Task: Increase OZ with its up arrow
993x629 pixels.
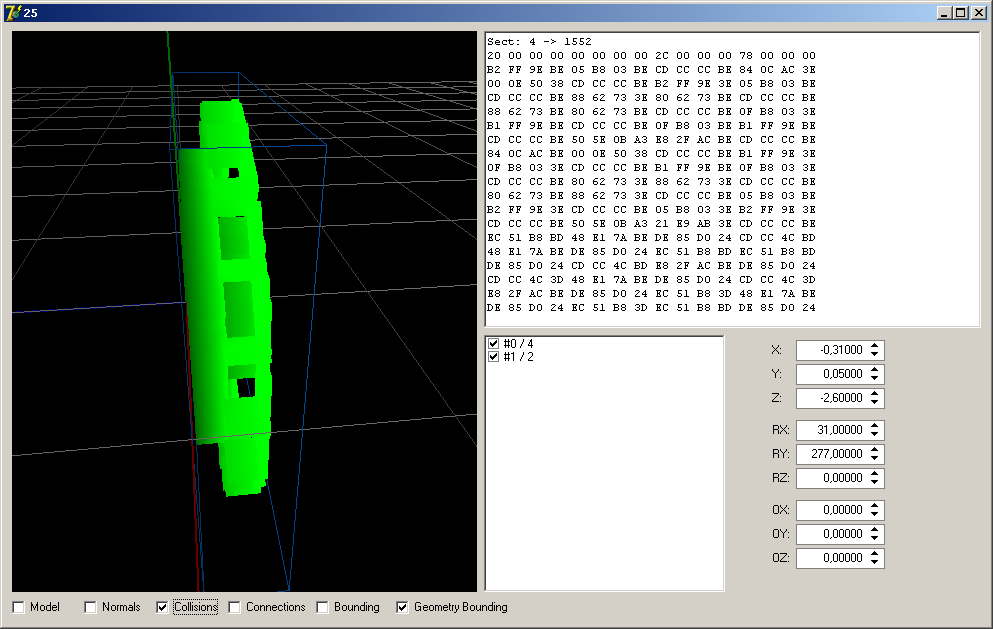Action: pos(875,553)
